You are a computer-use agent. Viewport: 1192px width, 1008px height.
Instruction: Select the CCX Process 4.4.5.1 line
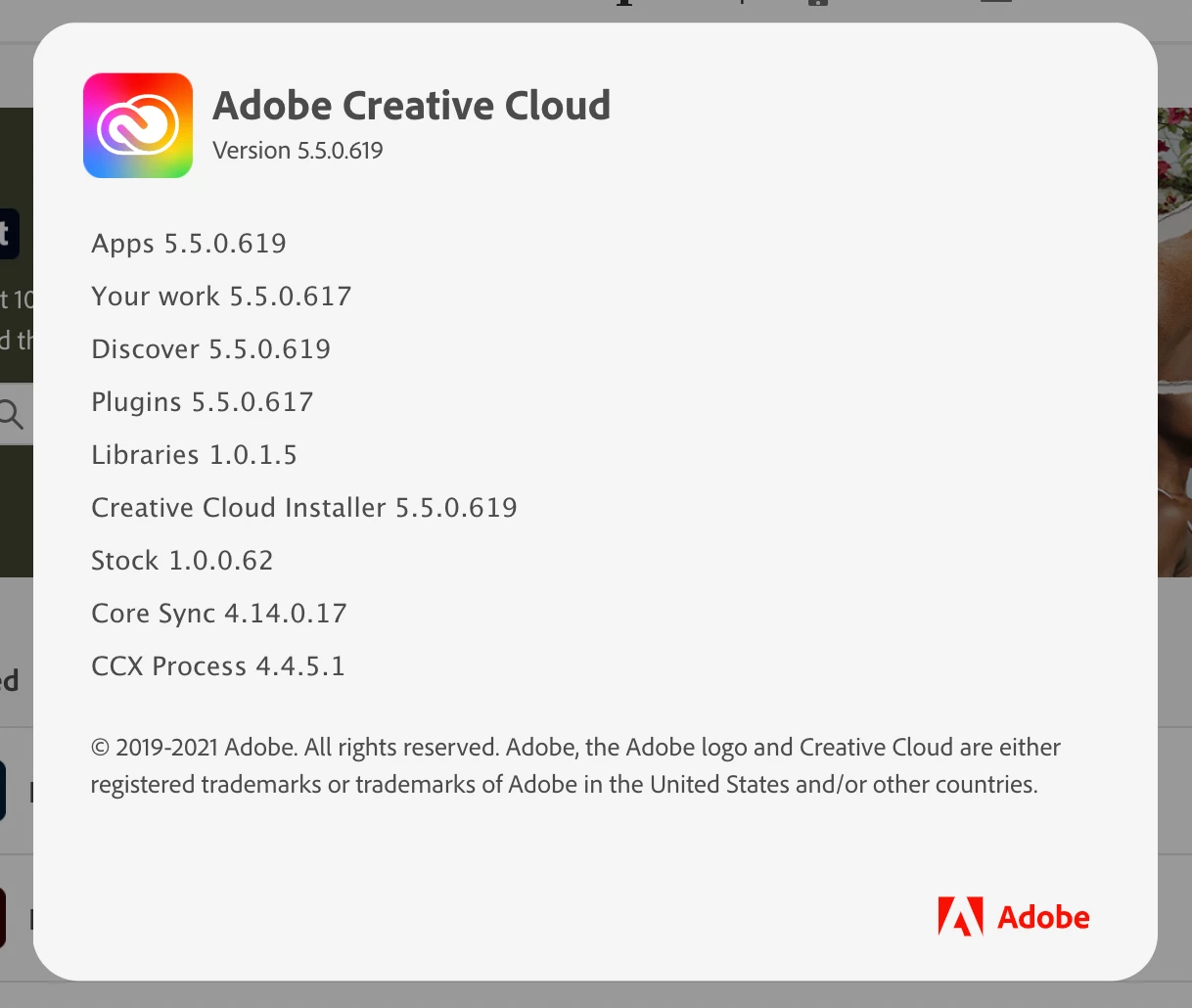pos(218,666)
